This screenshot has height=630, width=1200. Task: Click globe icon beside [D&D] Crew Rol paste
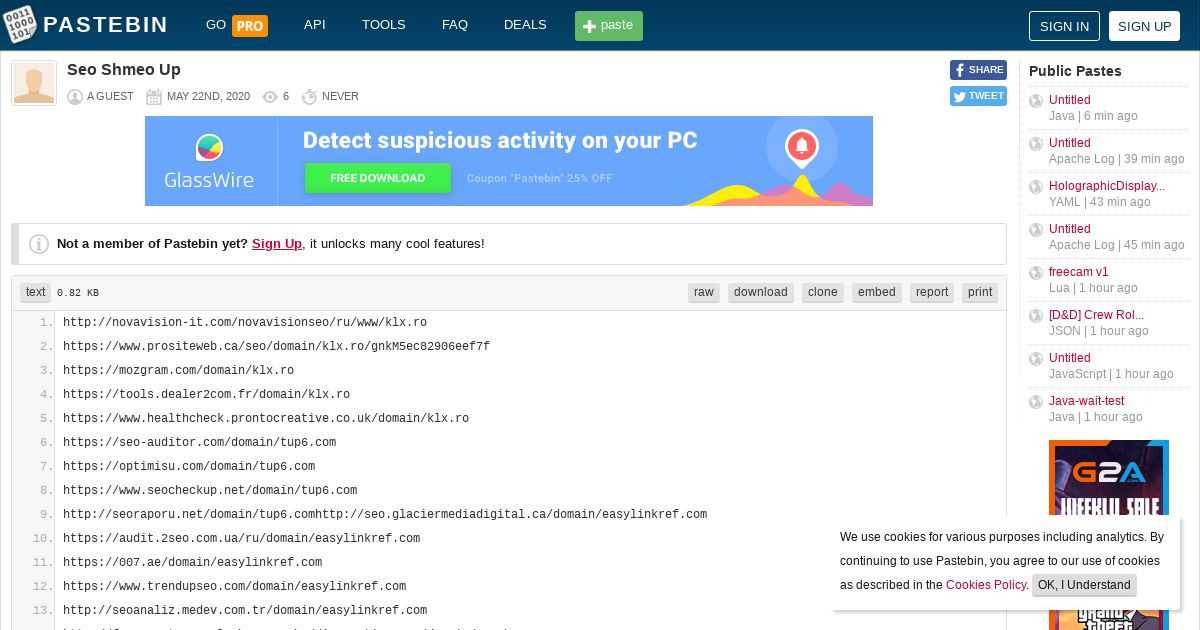(x=1036, y=316)
